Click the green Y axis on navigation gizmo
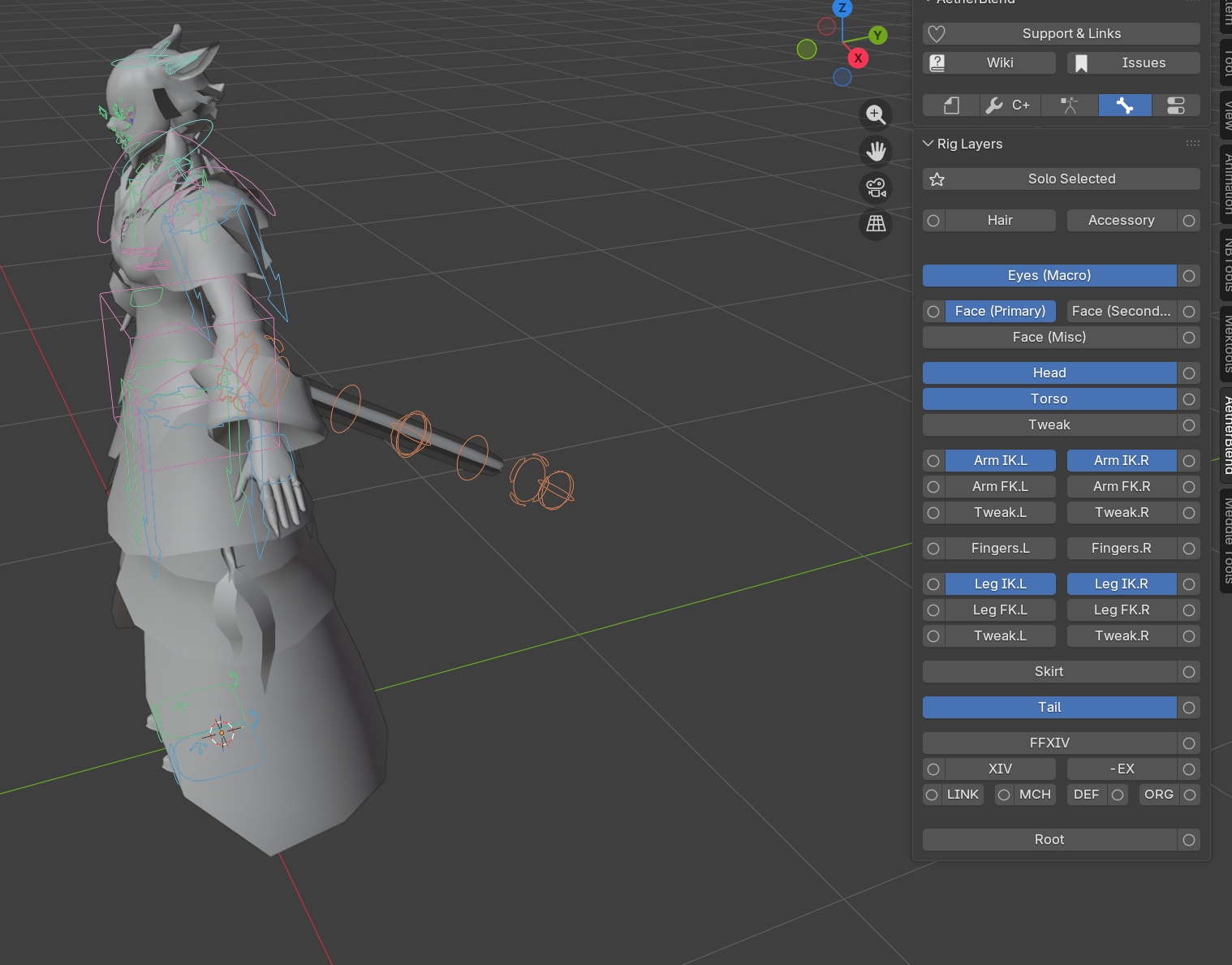Screen dimensions: 1232x965 (x=877, y=36)
